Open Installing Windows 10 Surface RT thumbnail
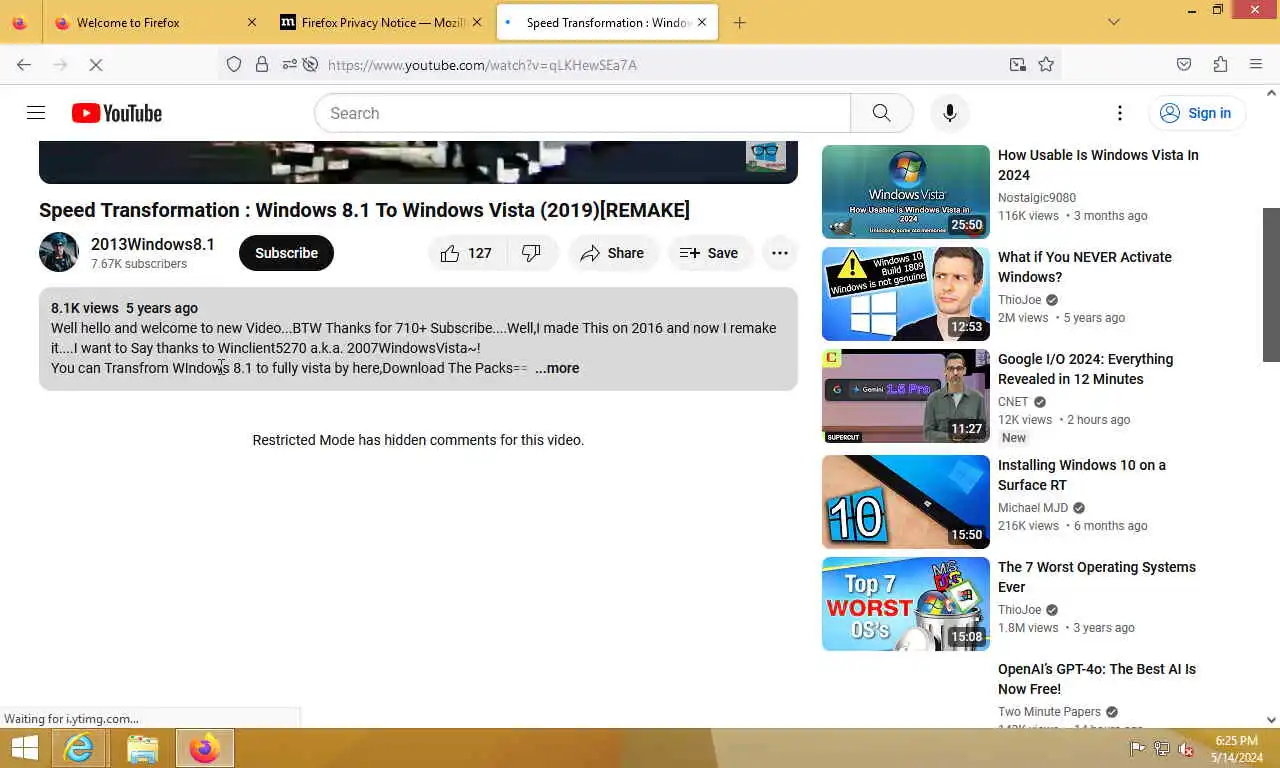This screenshot has height=768, width=1280. pyautogui.click(x=906, y=502)
